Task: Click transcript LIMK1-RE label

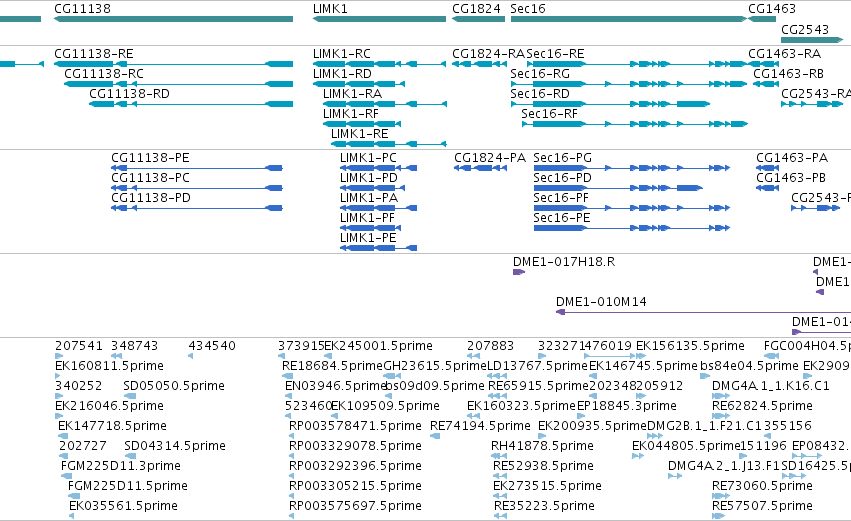Action: coord(360,134)
